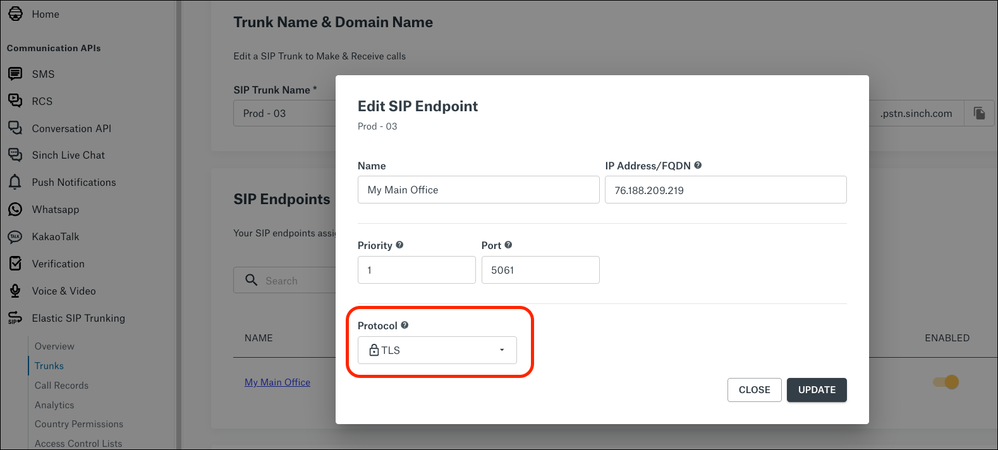Toggle the My Main Office enabled switch

pyautogui.click(x=946, y=382)
